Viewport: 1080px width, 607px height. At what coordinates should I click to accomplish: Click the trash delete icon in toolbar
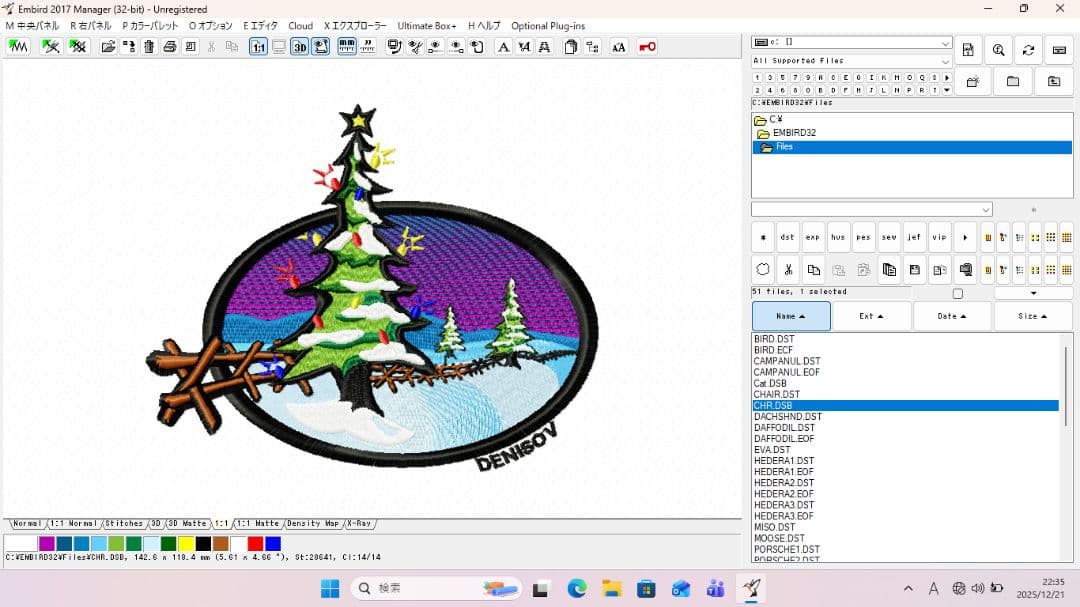coord(149,47)
